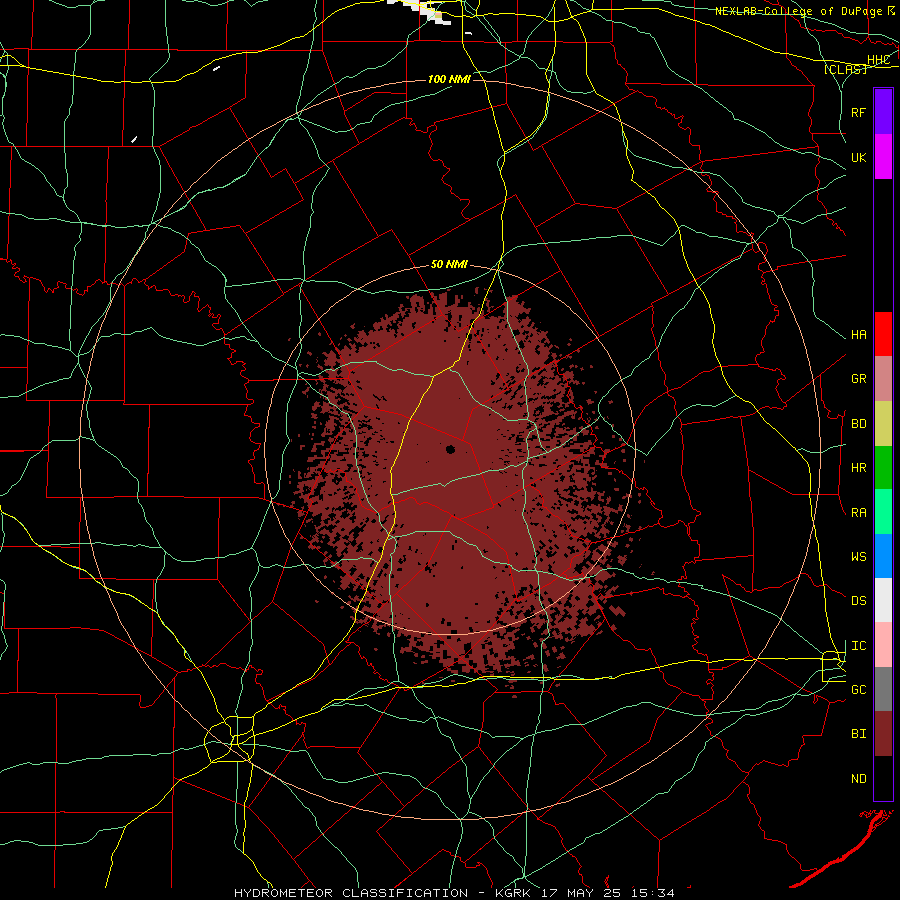Image resolution: width=900 pixels, height=900 pixels.
Task: Click the RA legend label
Action: click(x=859, y=513)
